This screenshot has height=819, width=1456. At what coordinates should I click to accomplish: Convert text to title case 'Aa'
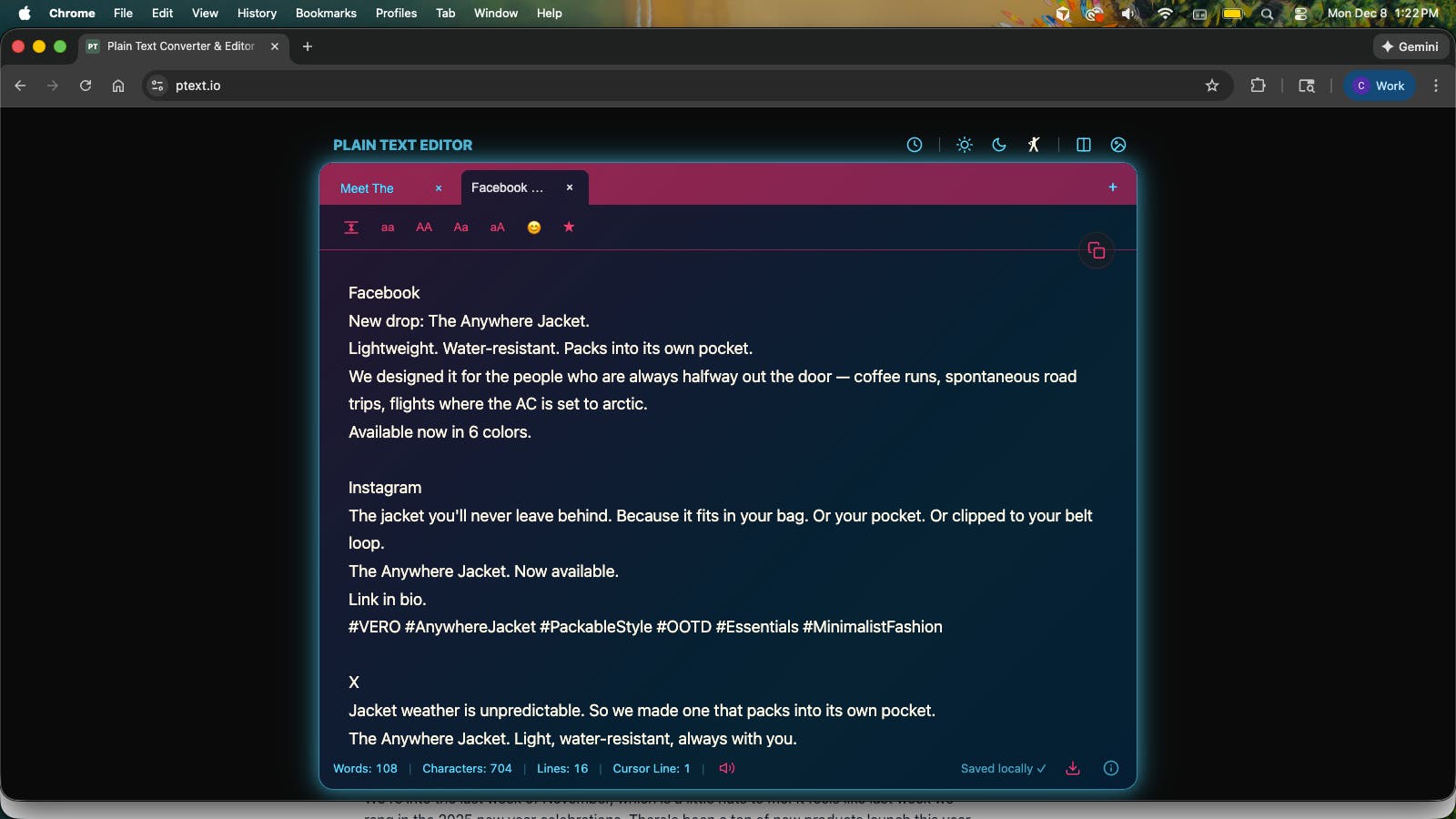[x=461, y=227]
